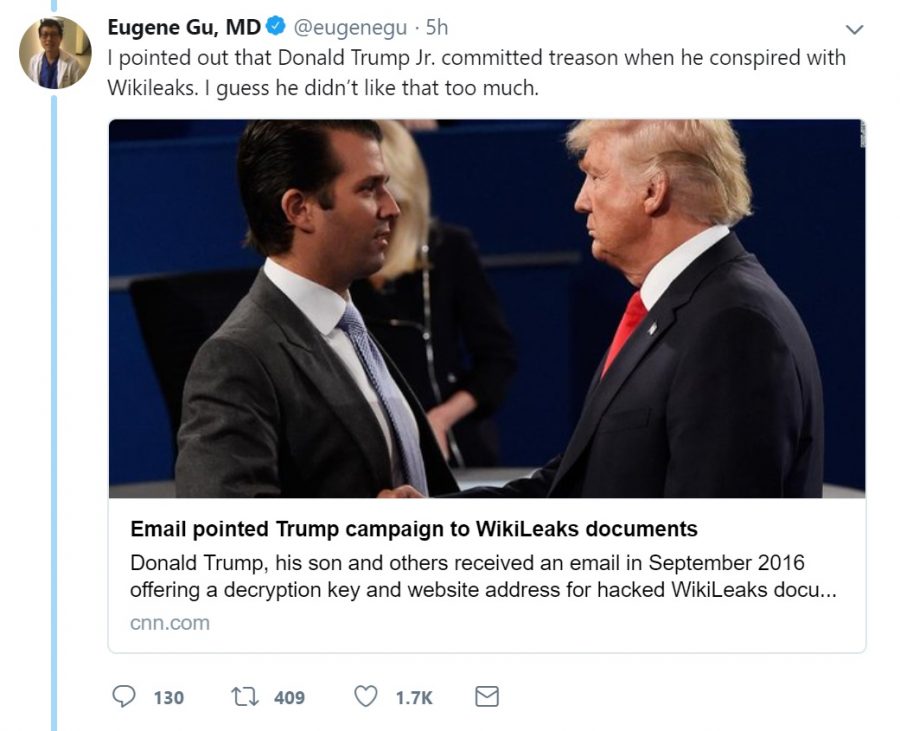Open the 5h tweet timestamp
The image size is (900, 731).
pyautogui.click(x=437, y=28)
